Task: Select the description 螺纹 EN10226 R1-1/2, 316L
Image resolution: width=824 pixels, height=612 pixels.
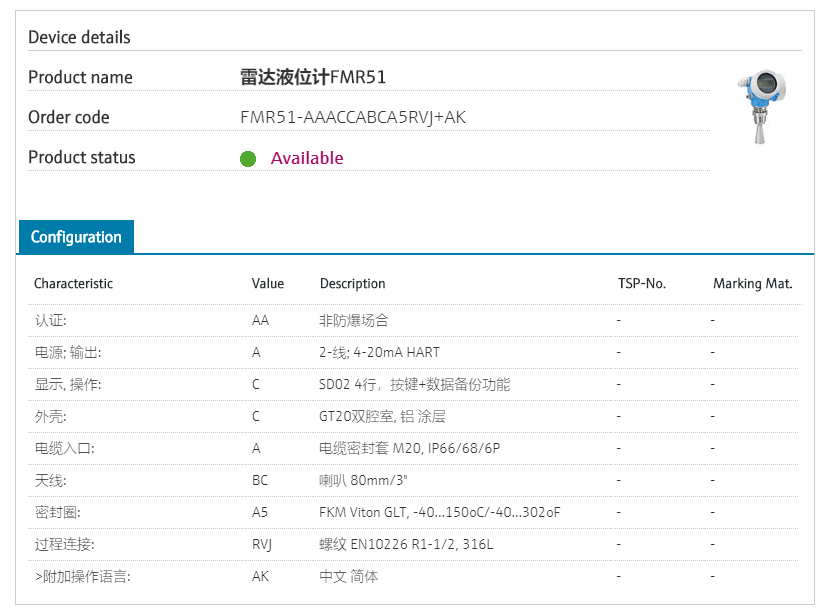Action: pos(406,545)
